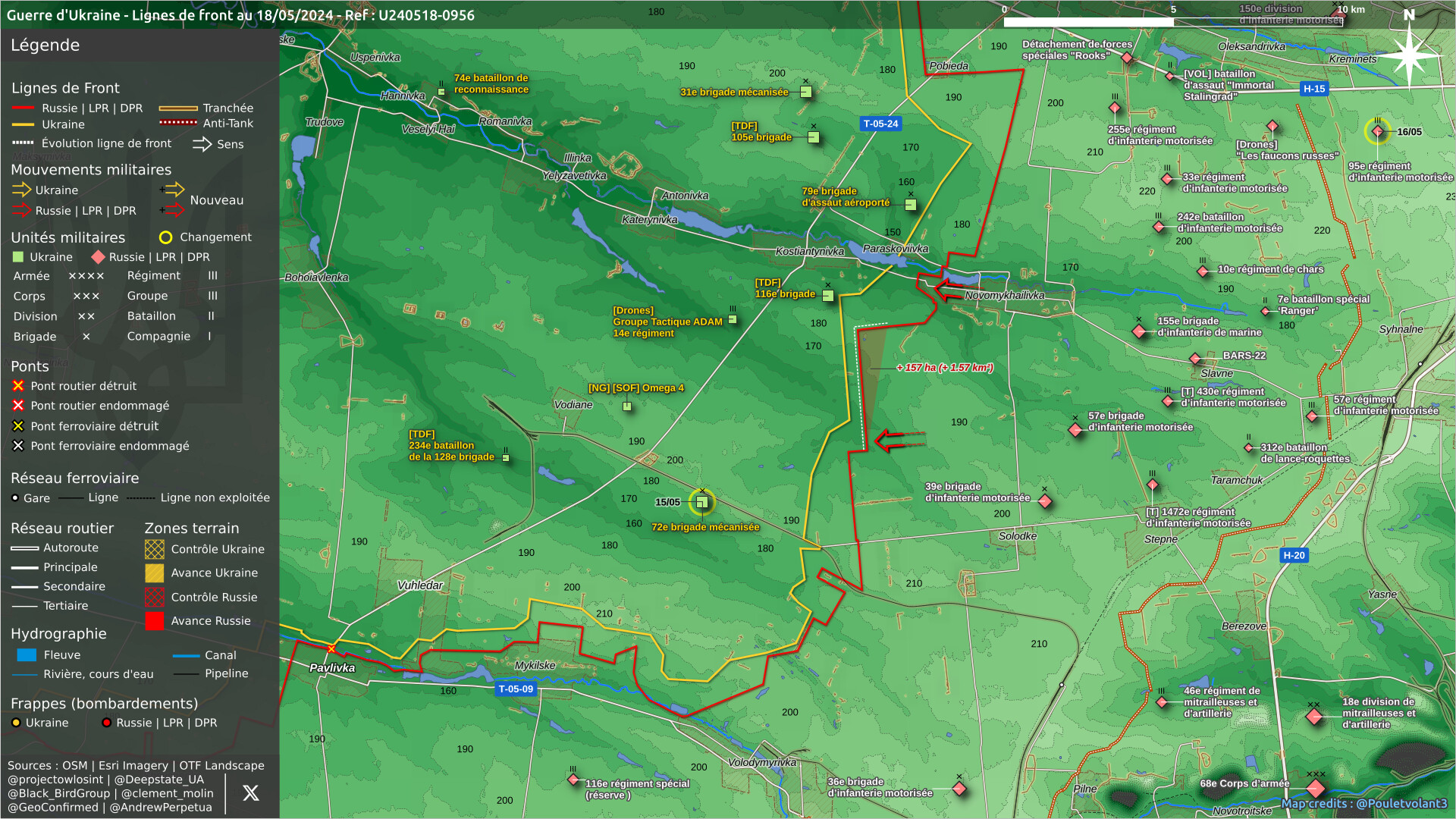
Task: Click the destroyed bridge X near Pavlivka
Action: point(331,649)
